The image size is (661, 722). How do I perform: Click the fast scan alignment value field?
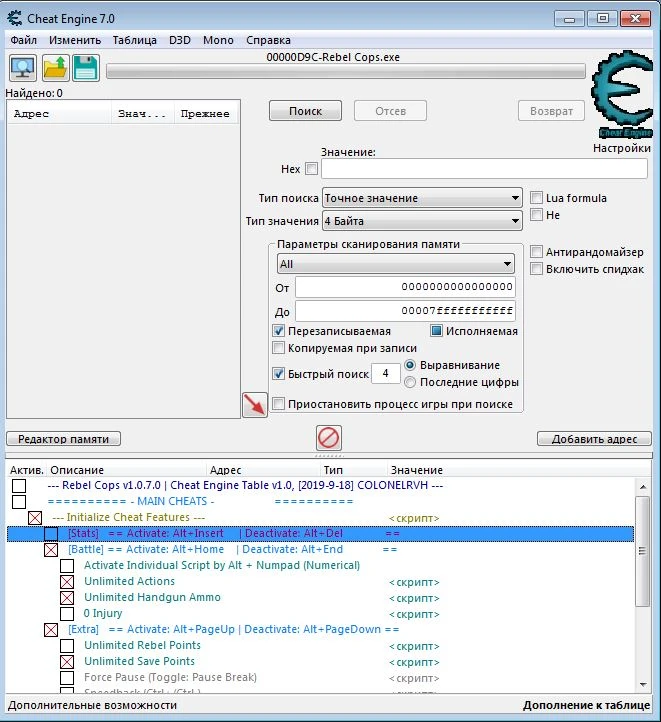pos(386,373)
